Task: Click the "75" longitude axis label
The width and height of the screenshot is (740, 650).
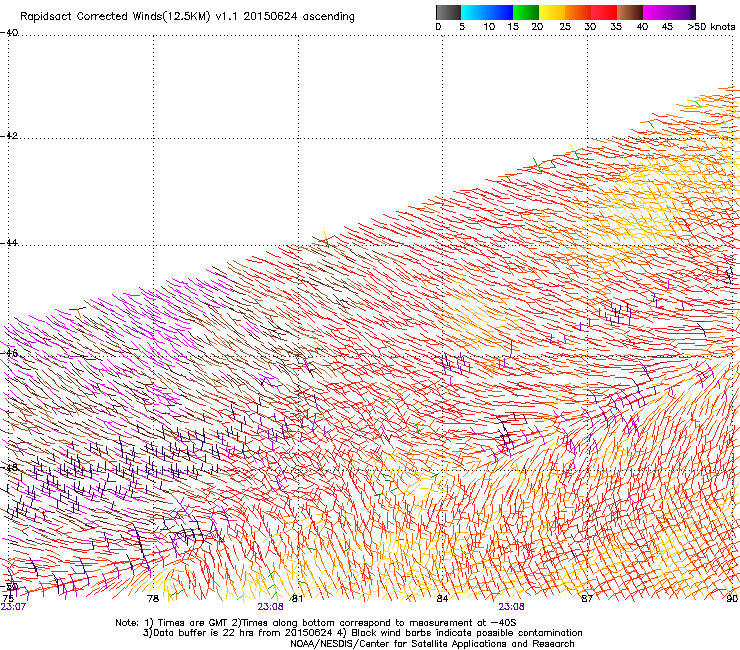Action: [x=8, y=599]
